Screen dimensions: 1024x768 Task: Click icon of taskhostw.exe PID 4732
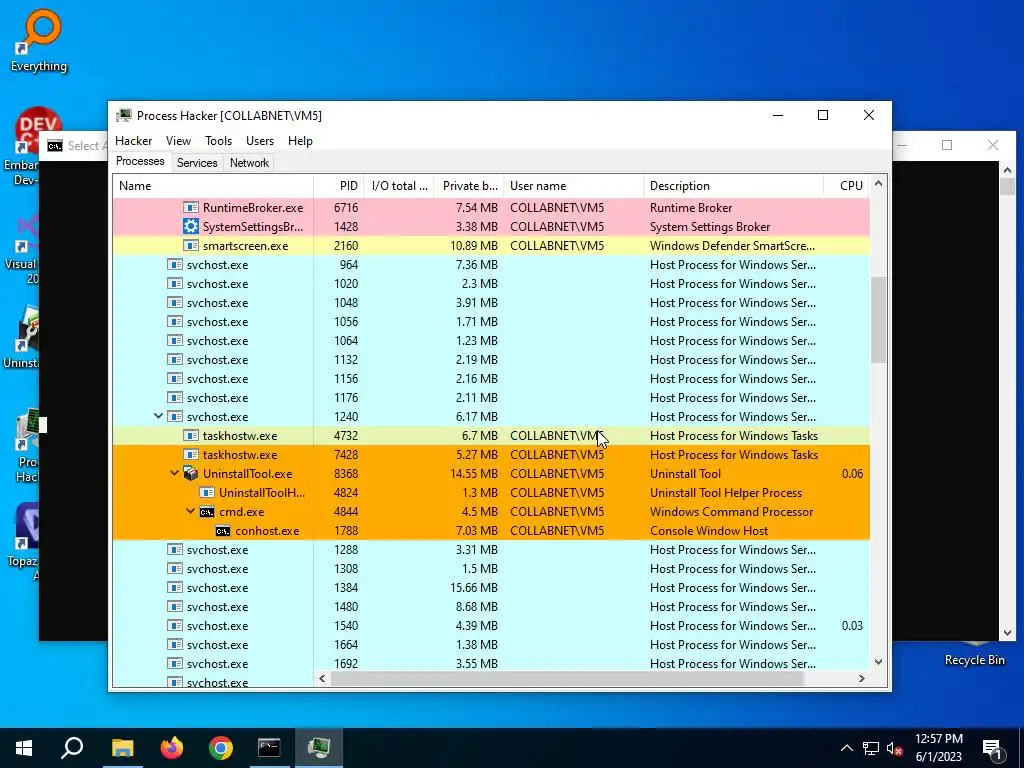191,436
